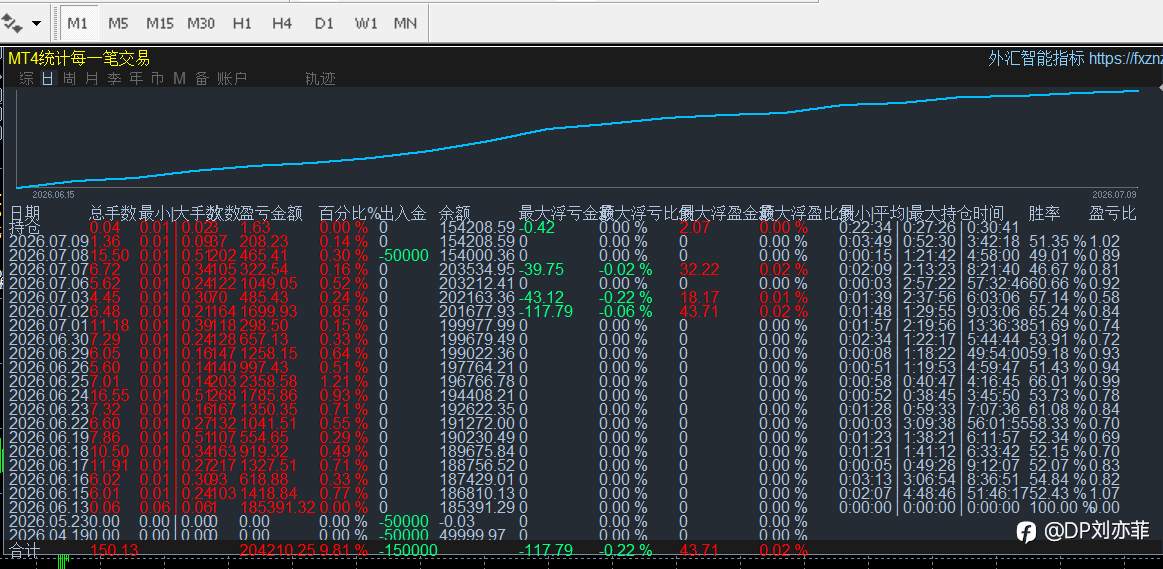Click profit value 2358.58
The height and width of the screenshot is (569, 1163).
click(x=270, y=381)
